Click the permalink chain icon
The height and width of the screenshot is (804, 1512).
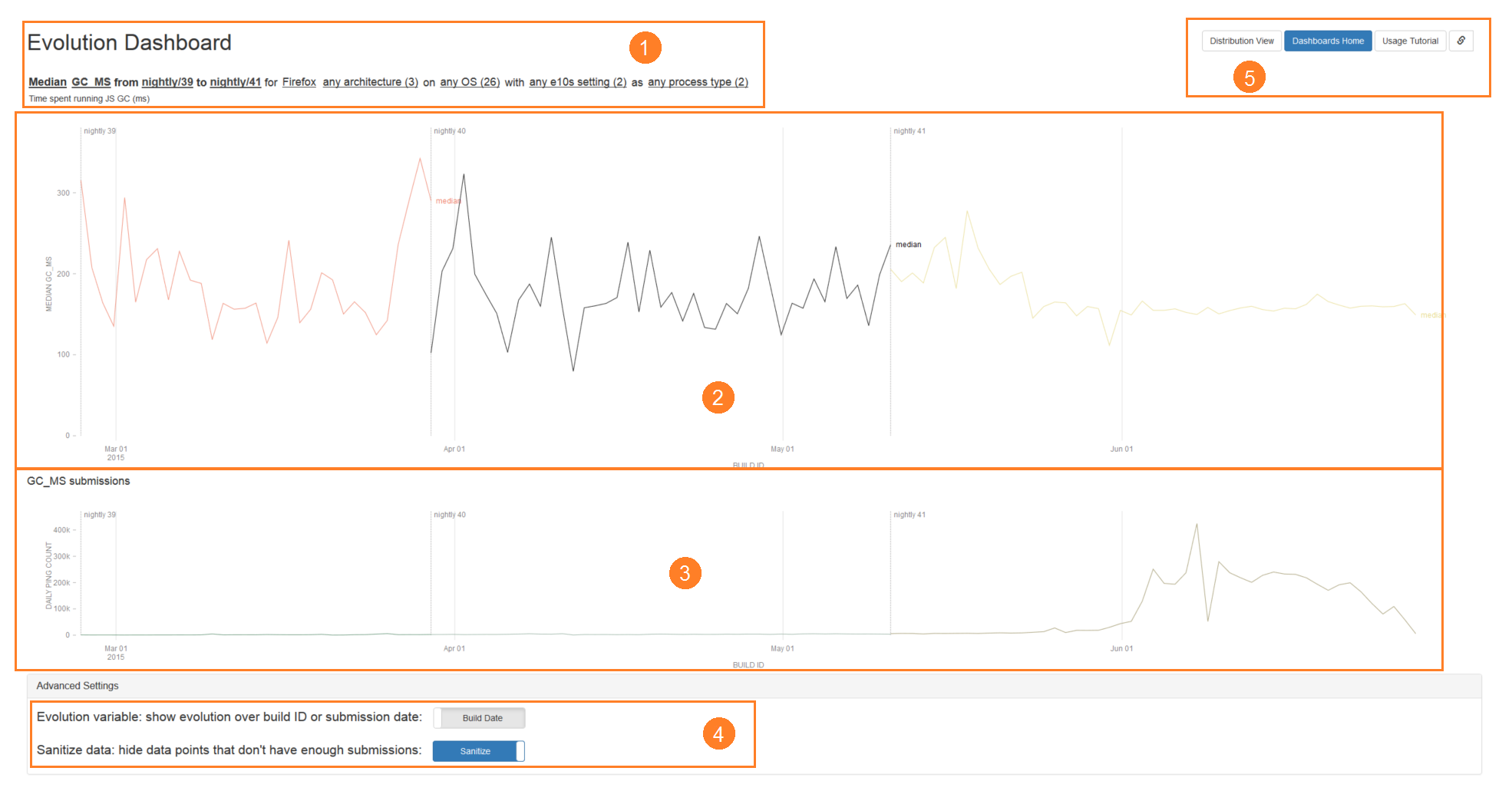1461,41
